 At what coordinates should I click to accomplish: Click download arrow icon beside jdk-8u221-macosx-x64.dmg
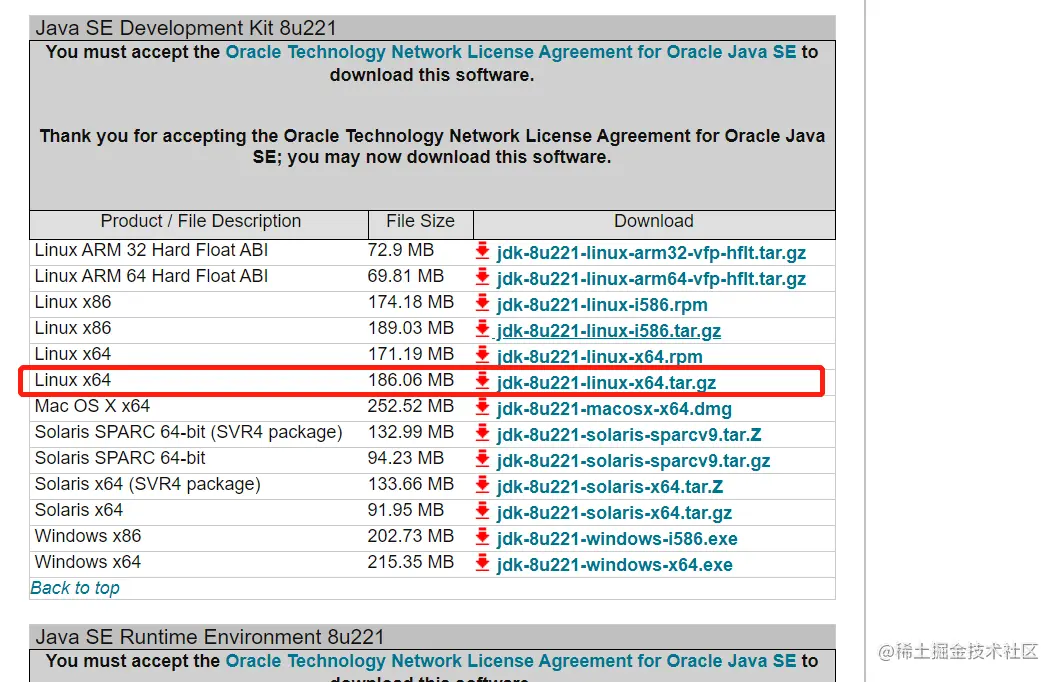click(482, 406)
